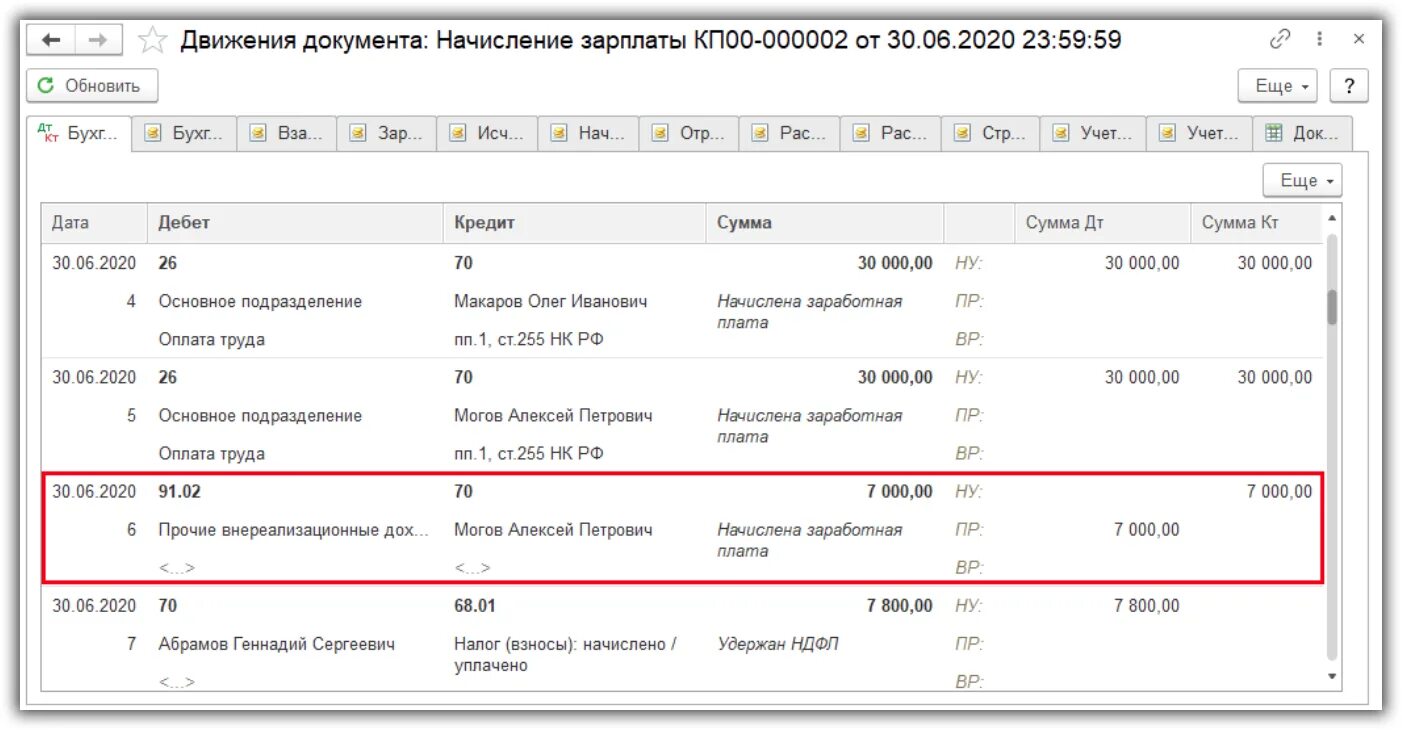Click the Сумма column header
The width and height of the screenshot is (1402, 730).
[x=824, y=223]
